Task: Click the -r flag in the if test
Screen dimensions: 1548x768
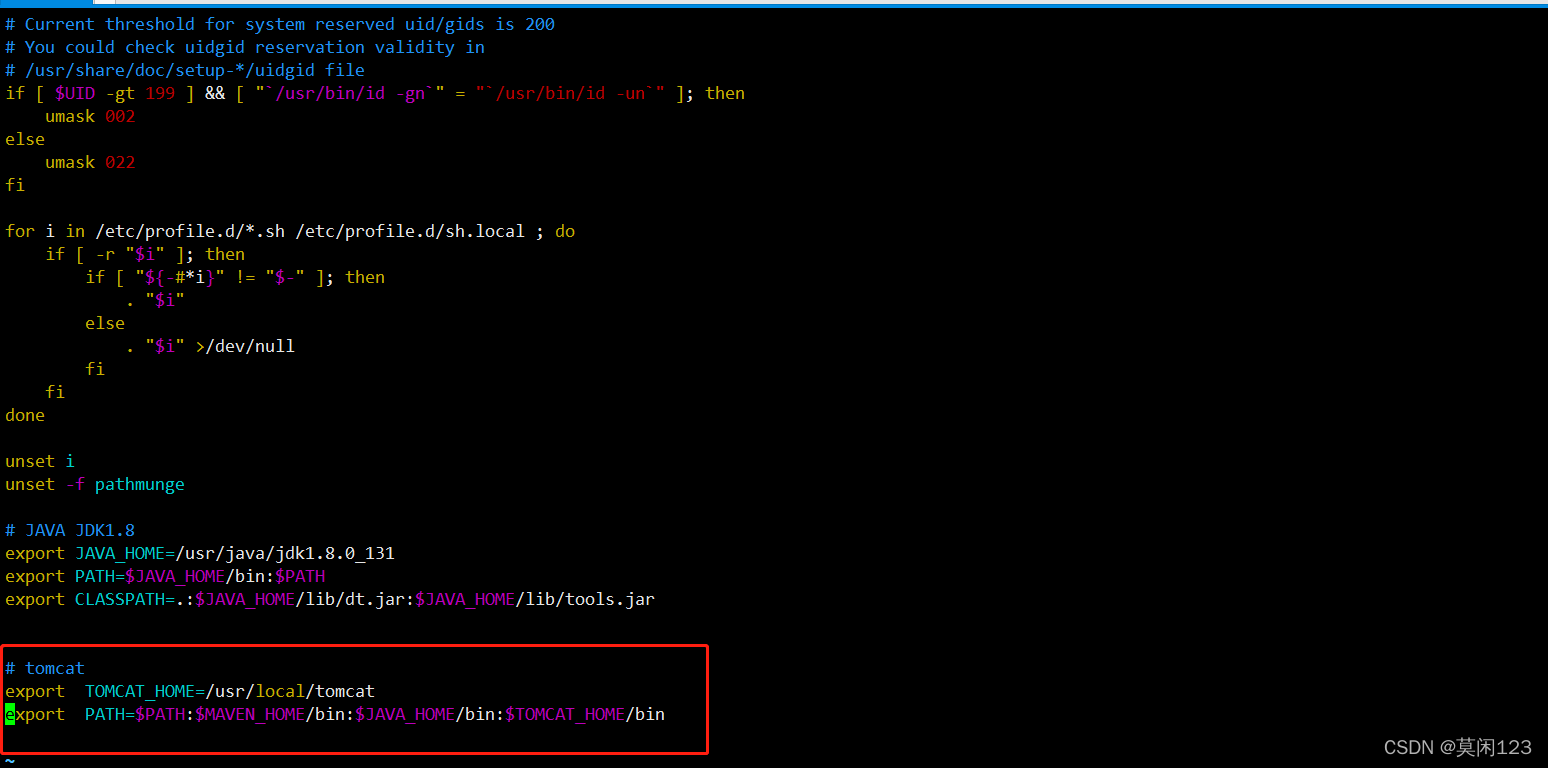Action: pyautogui.click(x=105, y=254)
